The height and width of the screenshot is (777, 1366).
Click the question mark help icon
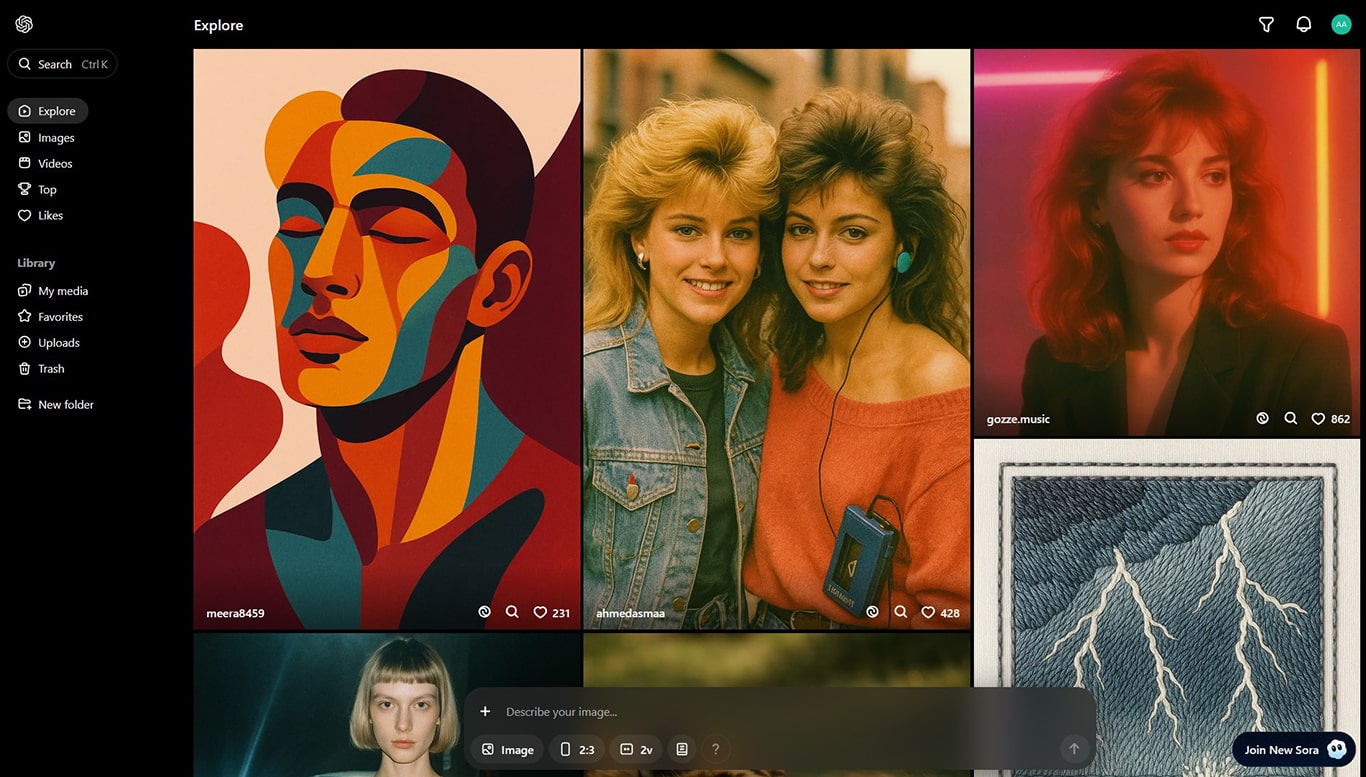(x=715, y=749)
